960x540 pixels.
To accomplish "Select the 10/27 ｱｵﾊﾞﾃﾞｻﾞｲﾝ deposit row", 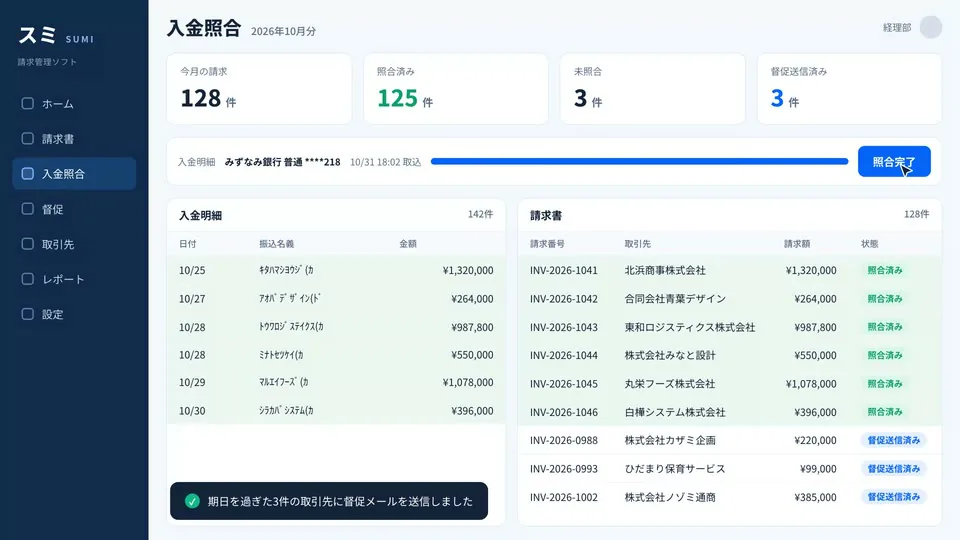I will (336, 299).
